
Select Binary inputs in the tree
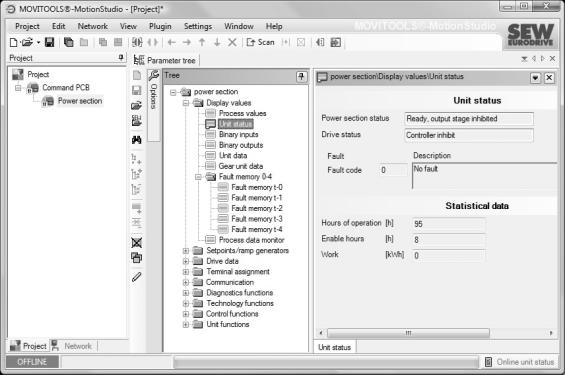click(x=239, y=134)
